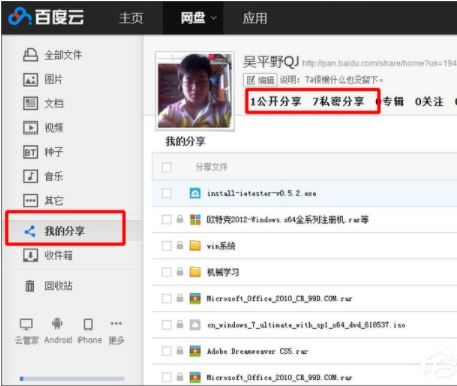This screenshot has width=457, height=386.
Task: Open the 全部文件 drive icon
Action: tap(30, 55)
